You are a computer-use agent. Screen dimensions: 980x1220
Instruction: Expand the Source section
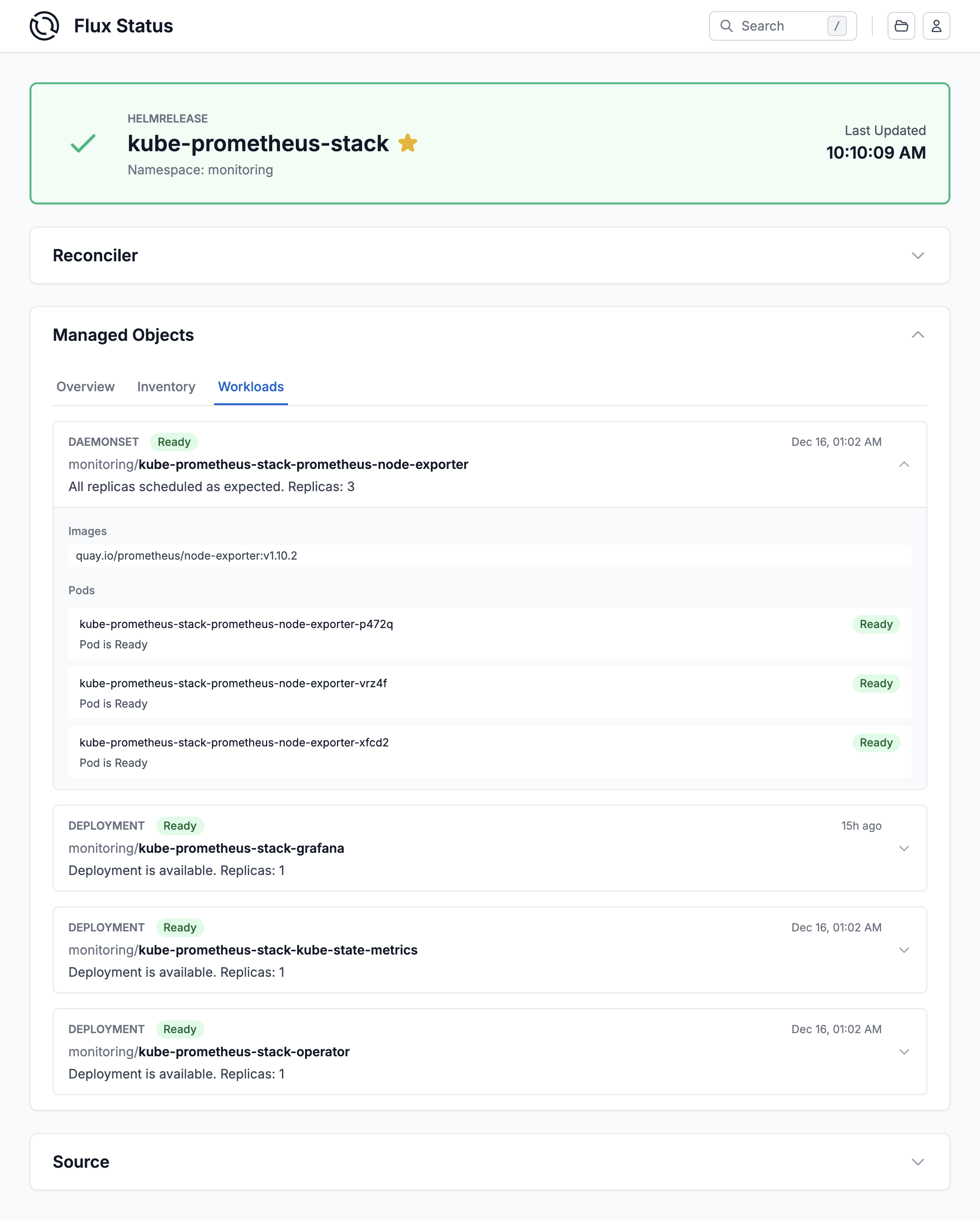pos(918,1161)
